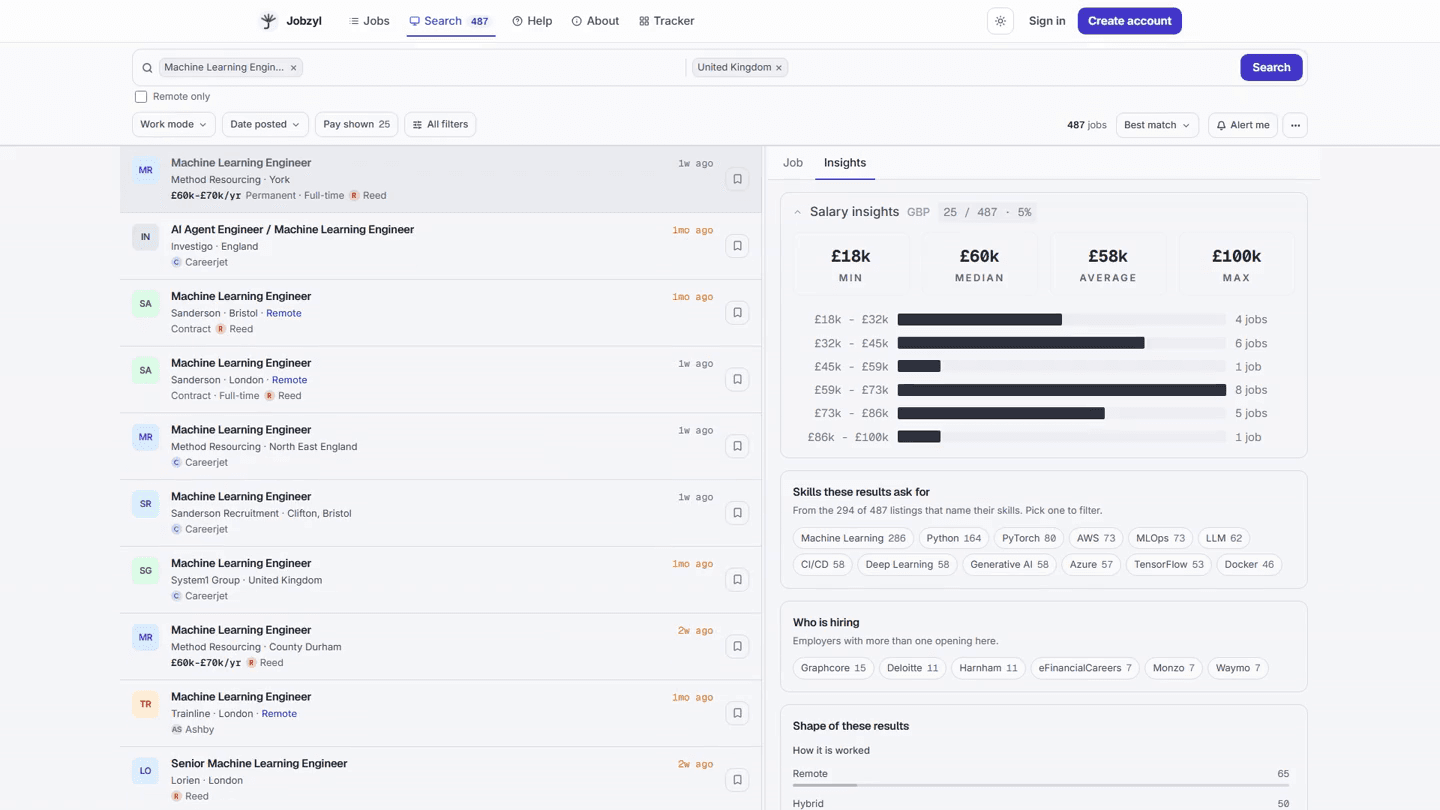Image resolution: width=1440 pixels, height=810 pixels.
Task: Bookmark the Sanderson London job
Action: pyautogui.click(x=737, y=380)
